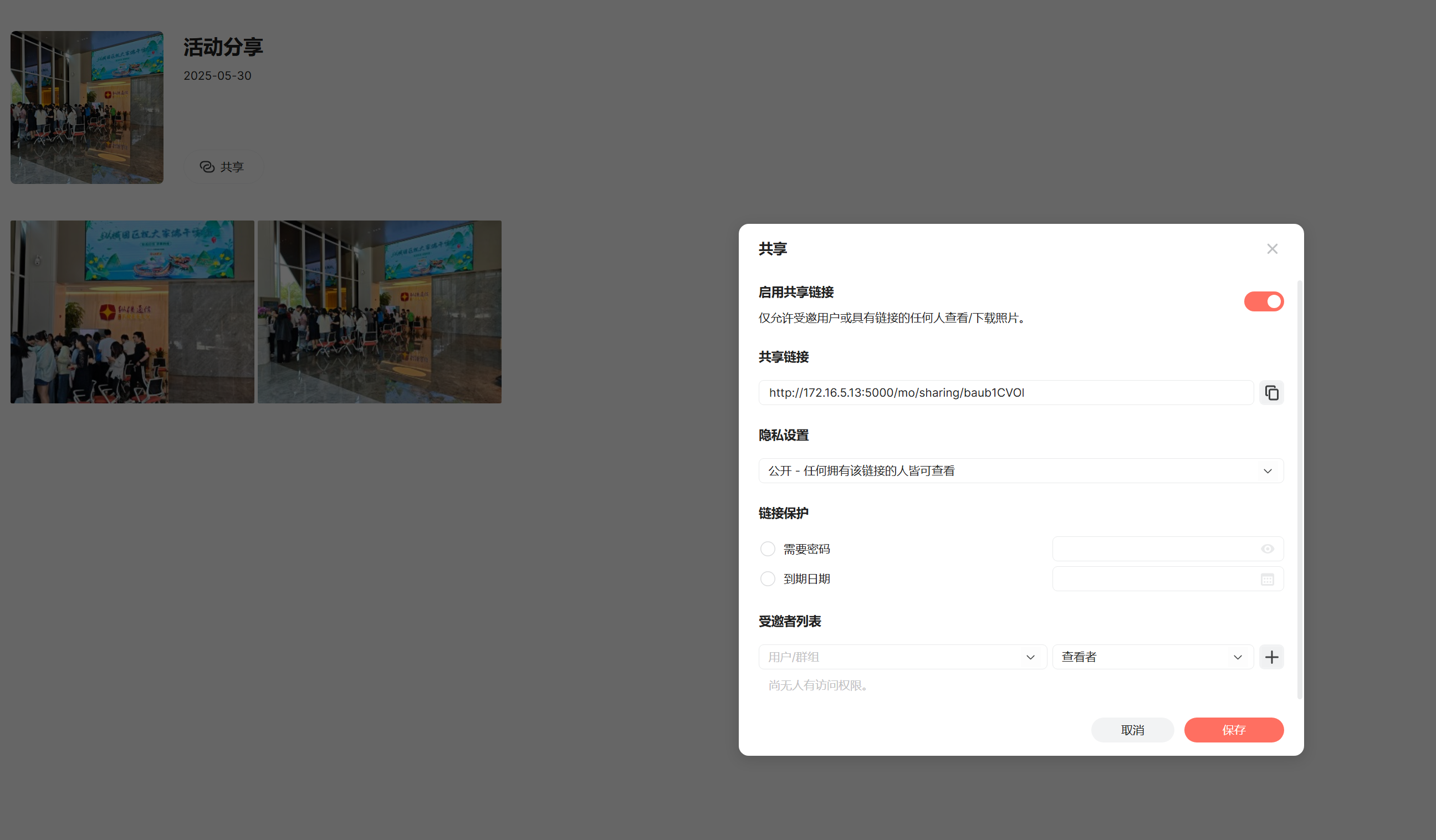This screenshot has height=840, width=1436.
Task: Click into the password input field
Action: tap(1167, 549)
